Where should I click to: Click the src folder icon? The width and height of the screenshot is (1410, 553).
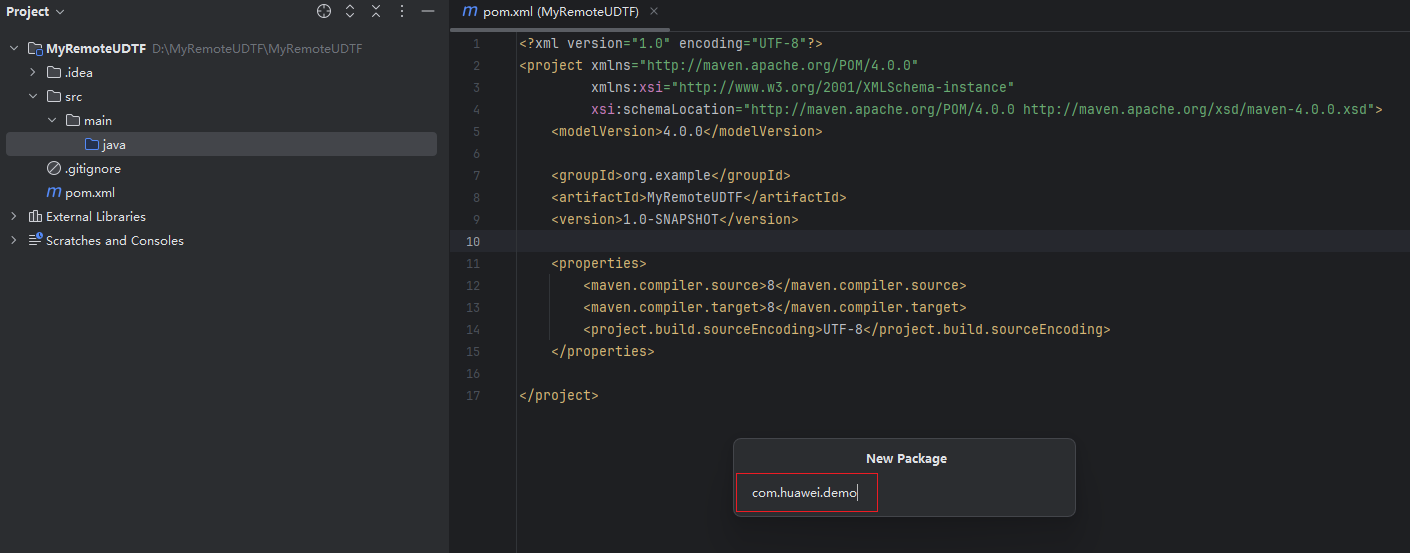click(x=54, y=96)
